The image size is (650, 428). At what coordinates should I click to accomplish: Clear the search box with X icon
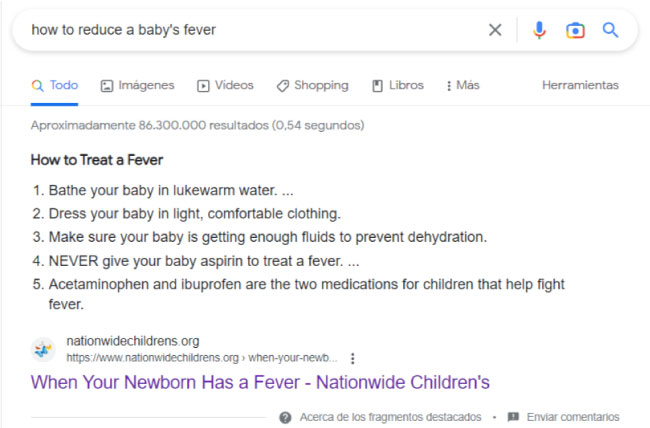[x=495, y=30]
